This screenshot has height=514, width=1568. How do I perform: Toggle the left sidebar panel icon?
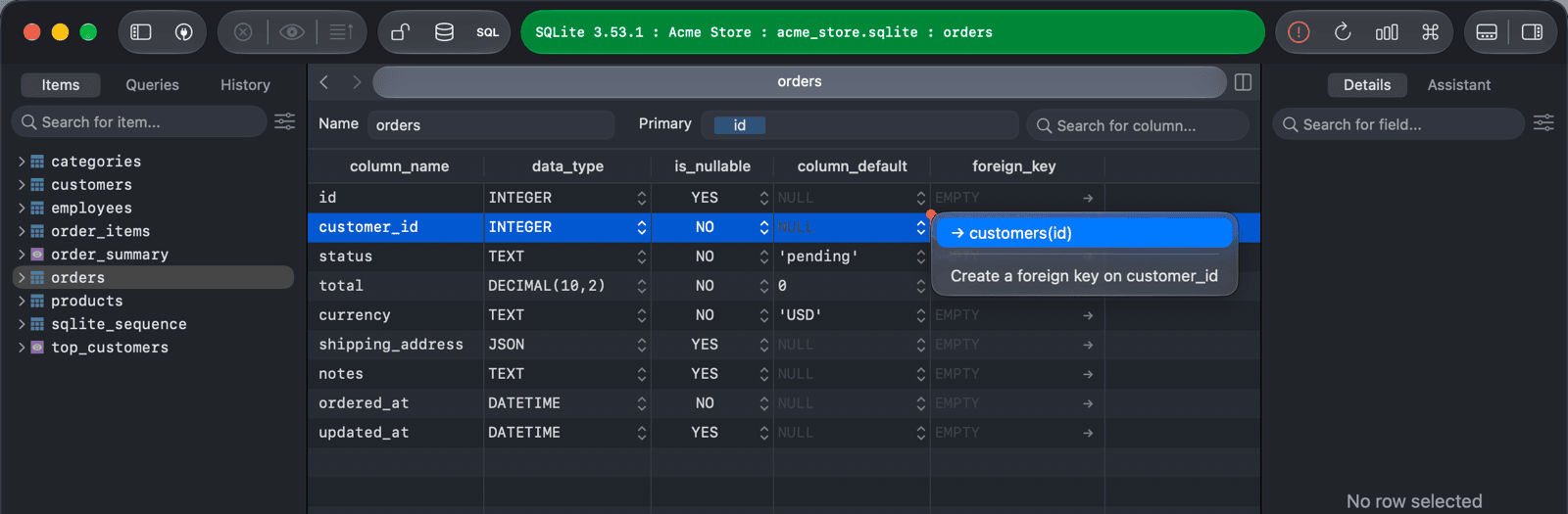[141, 32]
